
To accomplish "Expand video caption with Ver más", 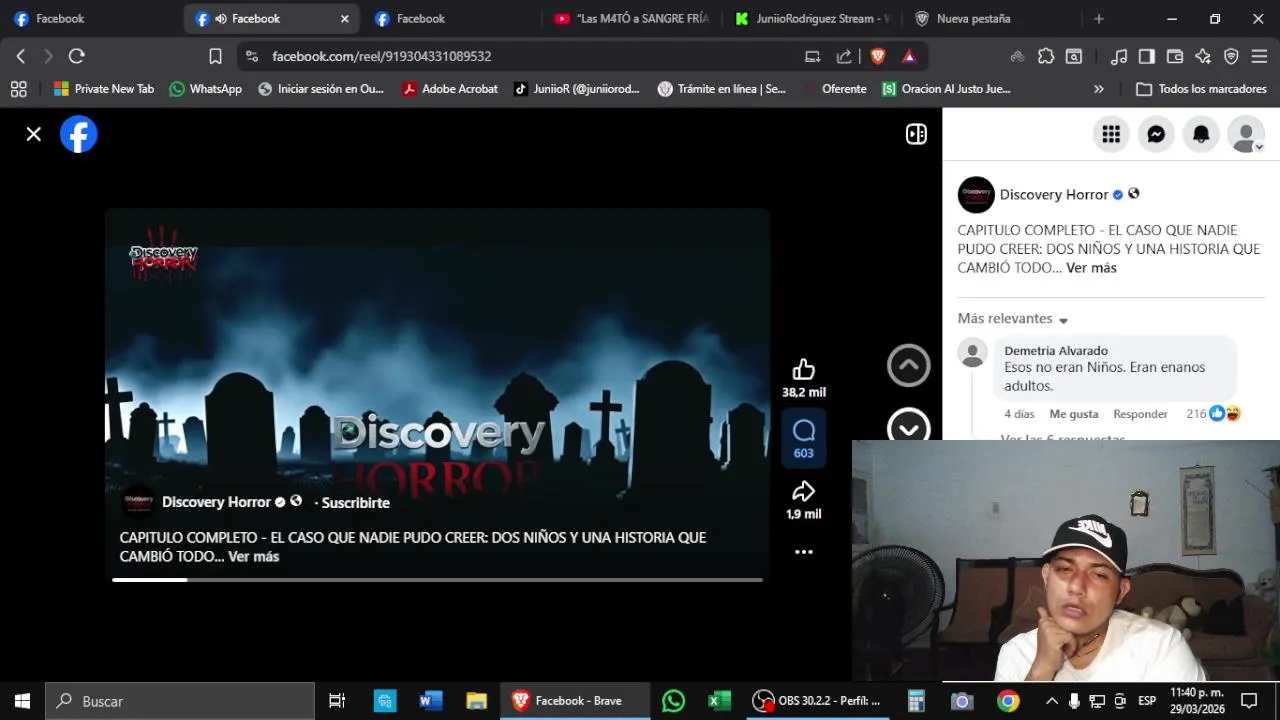I will pyautogui.click(x=253, y=556).
